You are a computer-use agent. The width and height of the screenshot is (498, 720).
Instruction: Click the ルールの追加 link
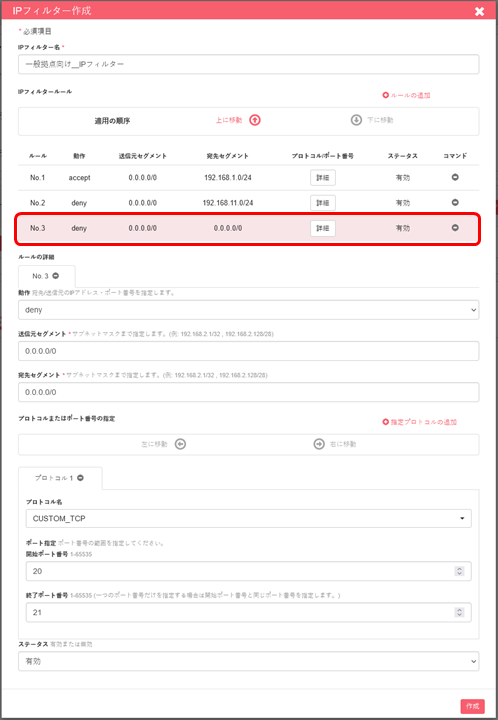(x=406, y=96)
